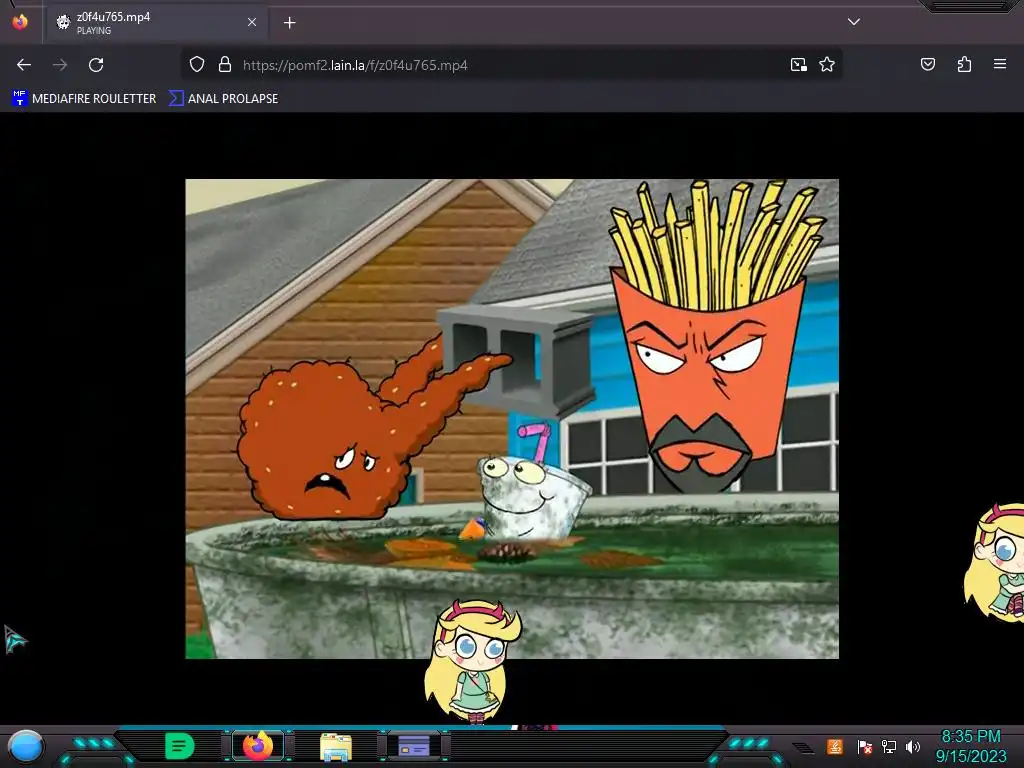View site security via padlock icon
1024x768 pixels.
tap(225, 65)
